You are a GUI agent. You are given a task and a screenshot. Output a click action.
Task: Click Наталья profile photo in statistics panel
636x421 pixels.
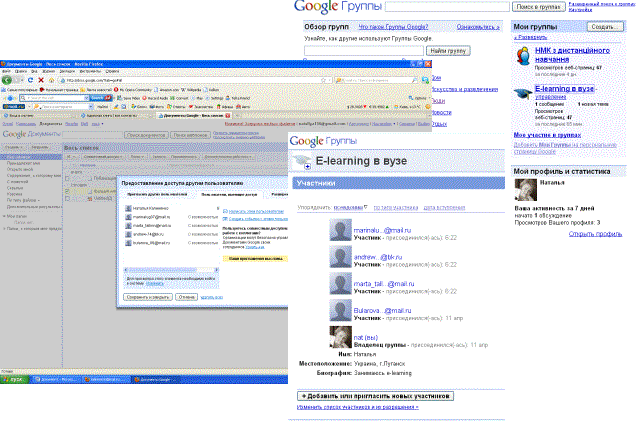[x=526, y=190]
